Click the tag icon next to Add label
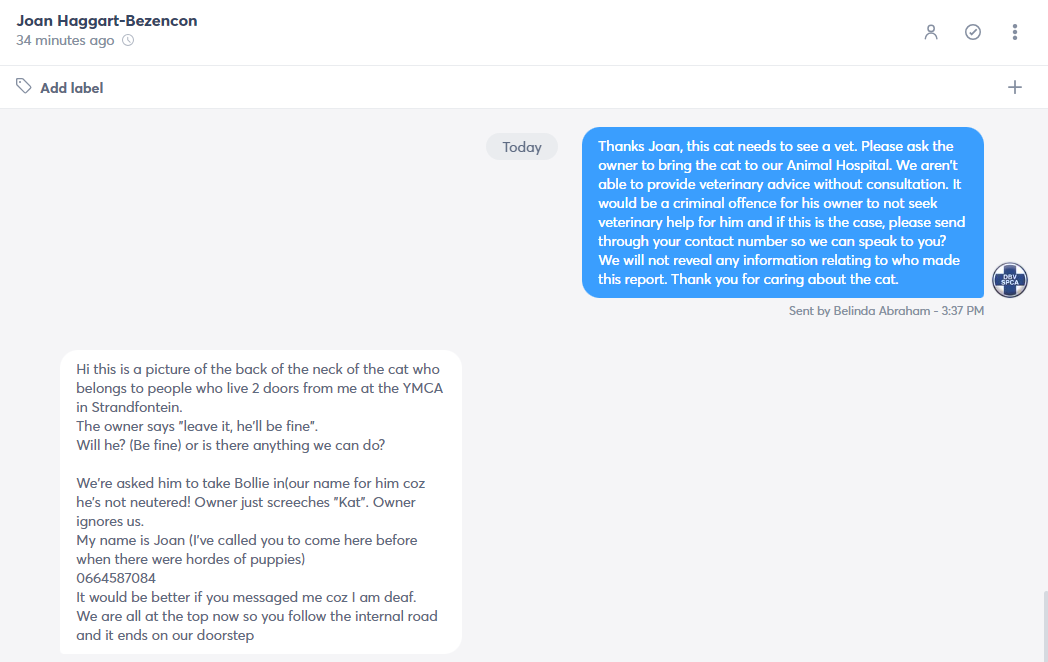The image size is (1048, 662). click(23, 86)
